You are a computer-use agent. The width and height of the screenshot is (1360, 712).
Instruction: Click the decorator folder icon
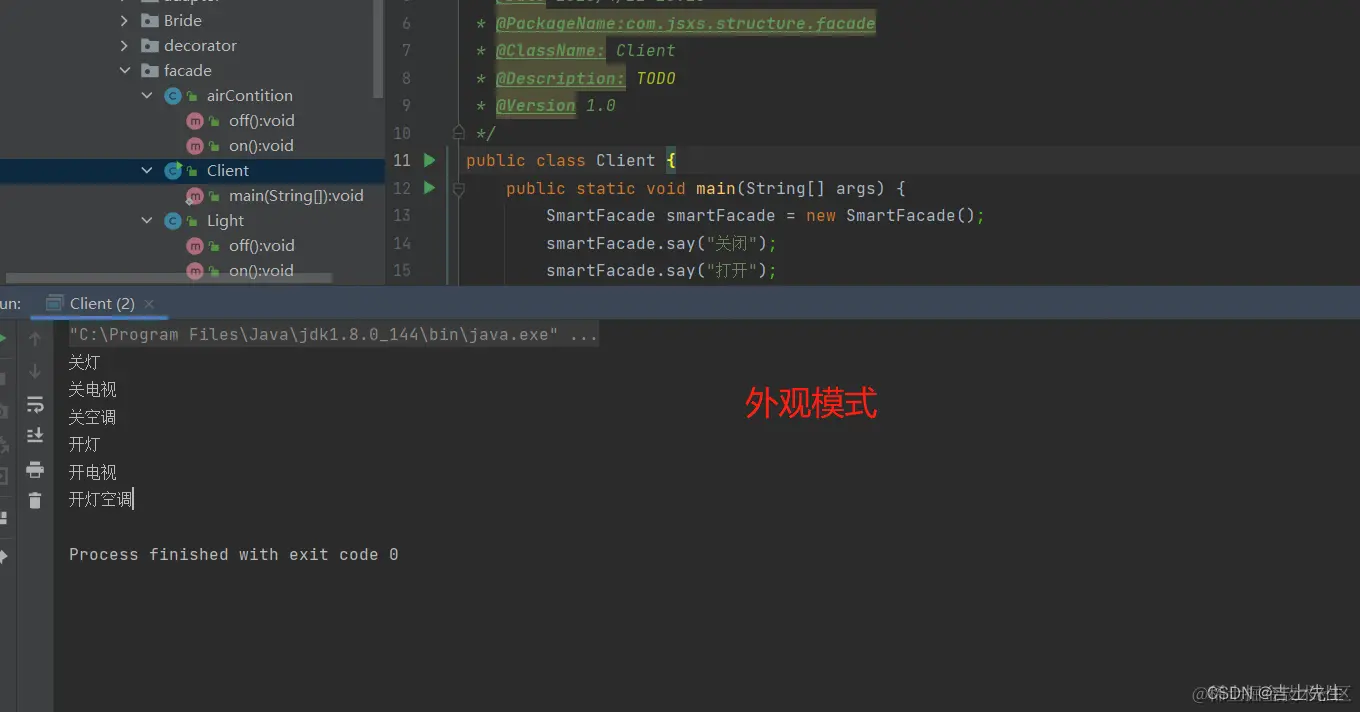tap(150, 46)
